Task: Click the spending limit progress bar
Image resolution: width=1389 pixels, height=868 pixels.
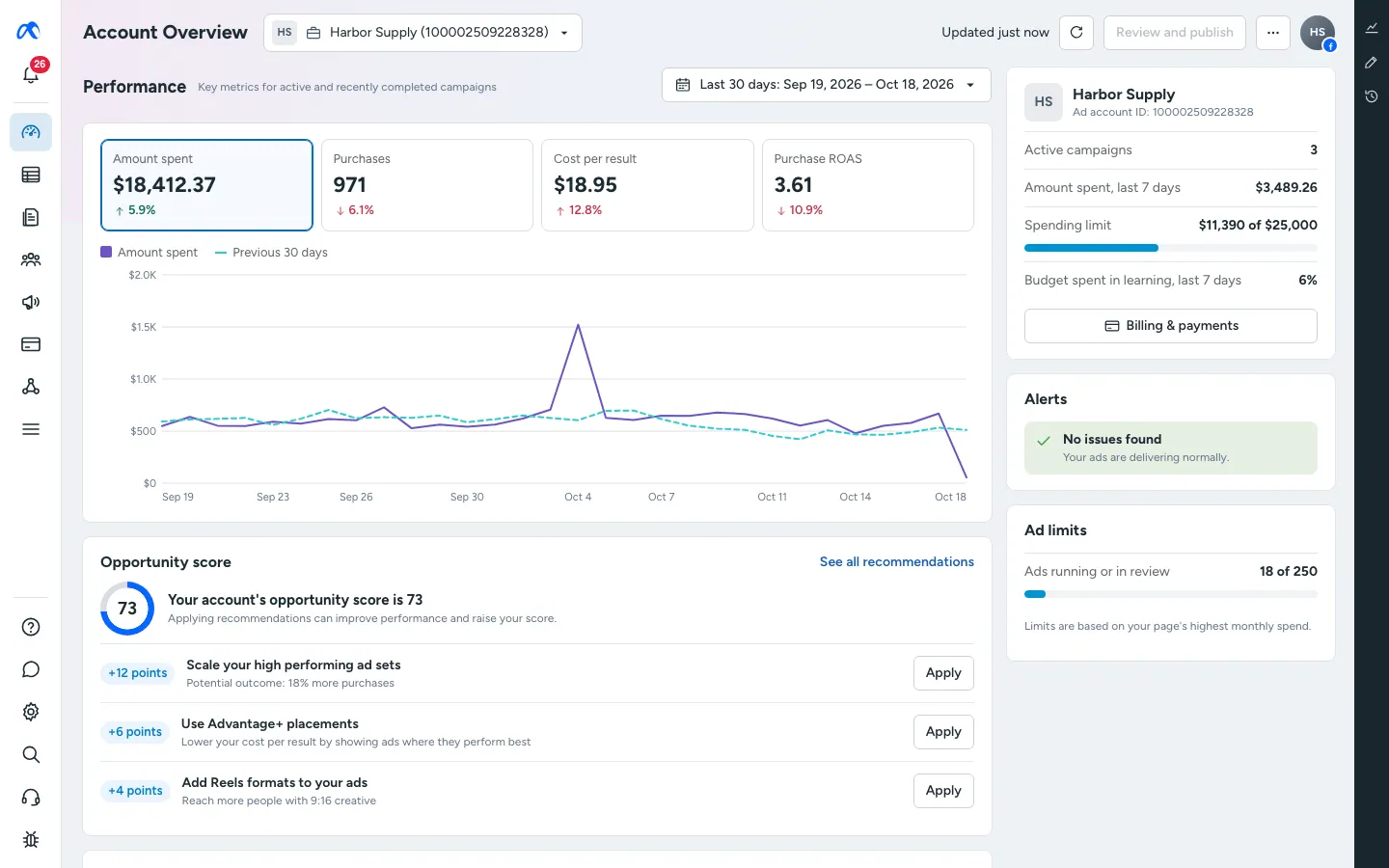Action: 1171,248
